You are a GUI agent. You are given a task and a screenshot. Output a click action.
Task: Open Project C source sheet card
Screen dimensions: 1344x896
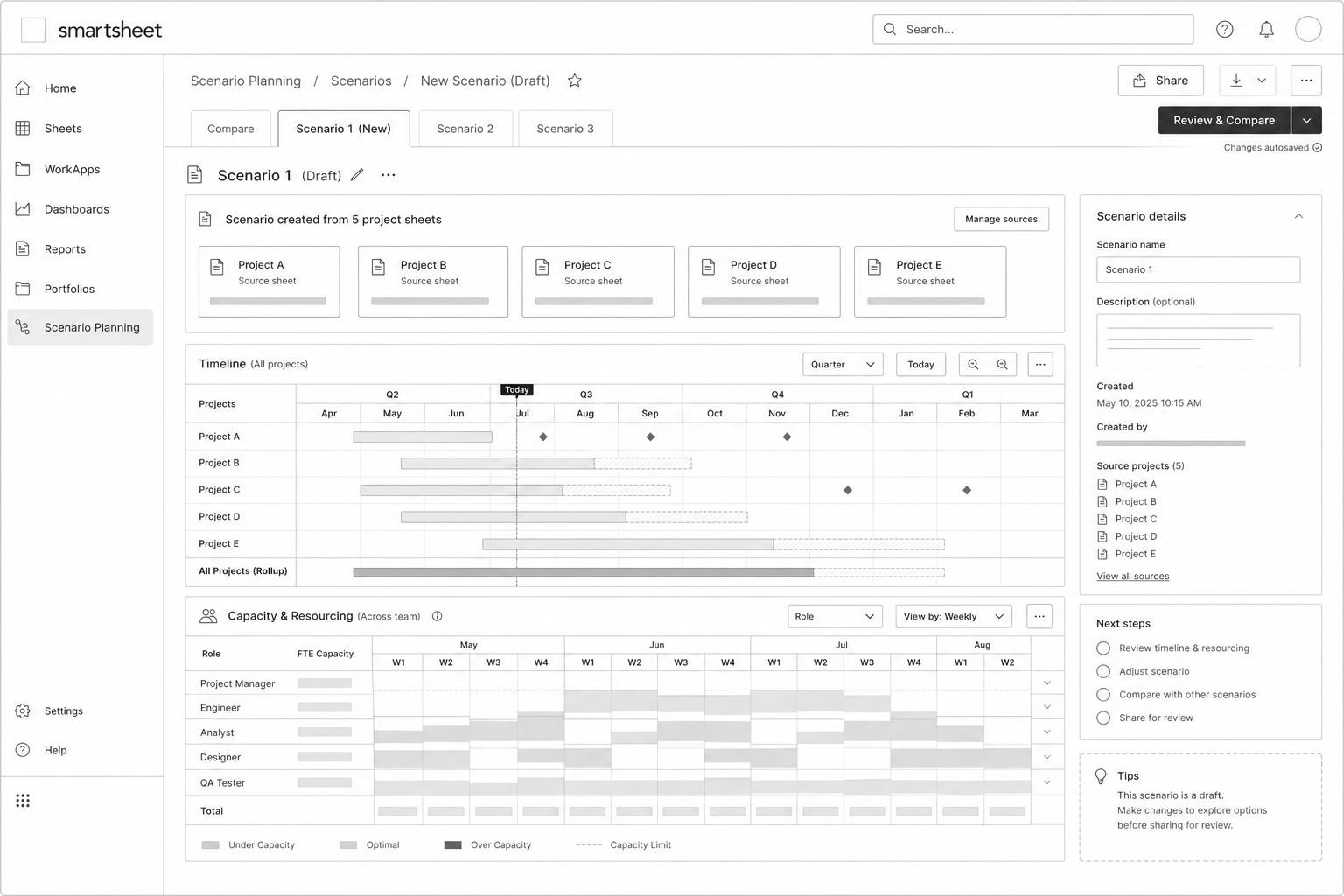[598, 281]
